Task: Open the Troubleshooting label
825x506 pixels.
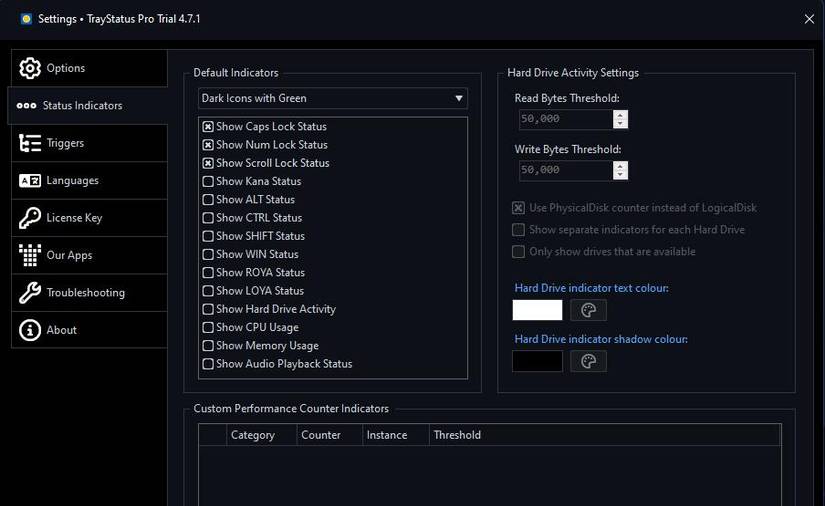Action: pyautogui.click(x=86, y=292)
